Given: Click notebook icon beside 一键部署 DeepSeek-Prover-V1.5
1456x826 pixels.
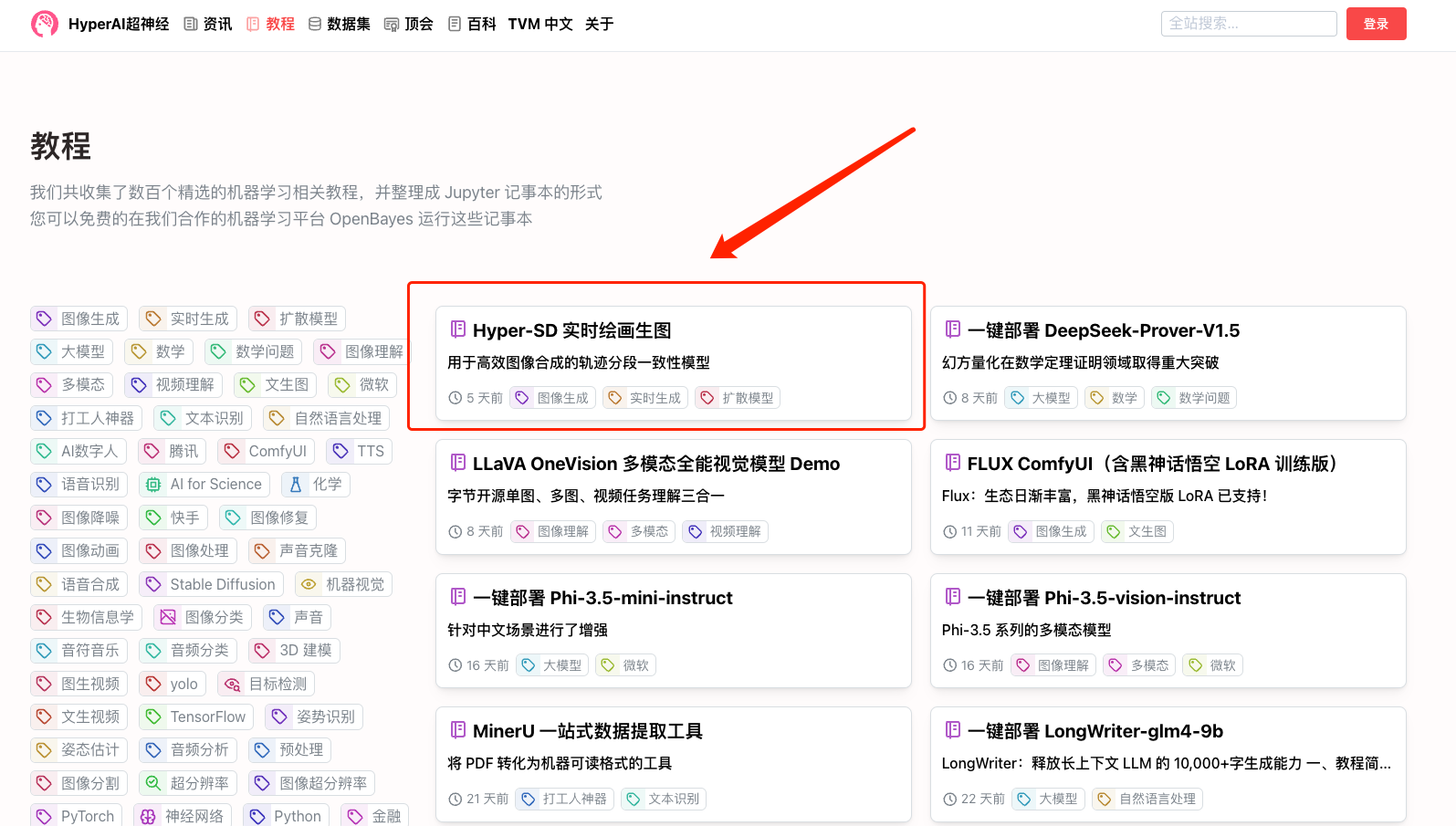Looking at the screenshot, I should 952,329.
